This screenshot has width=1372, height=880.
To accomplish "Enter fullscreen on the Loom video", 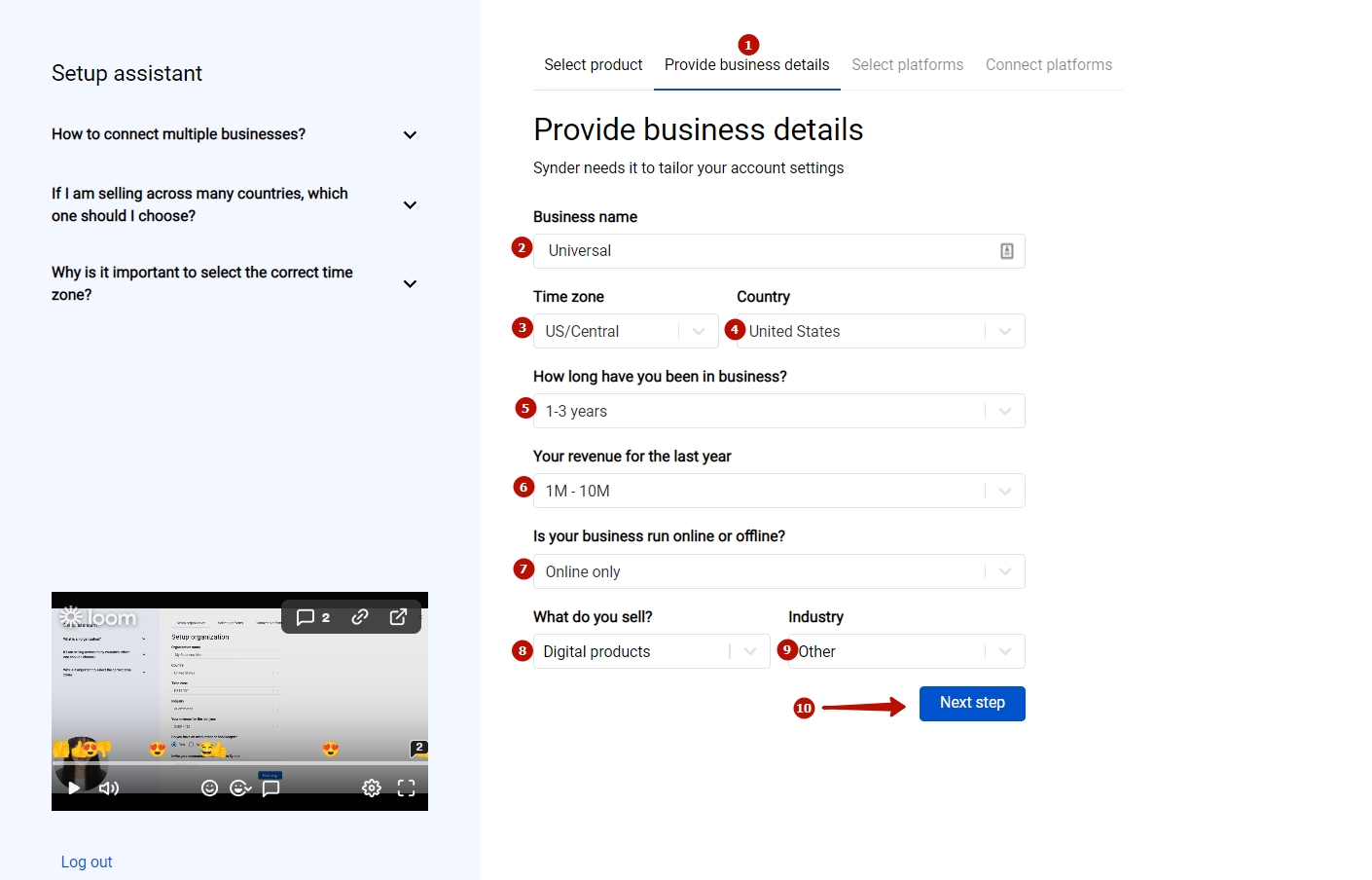I will pos(406,788).
